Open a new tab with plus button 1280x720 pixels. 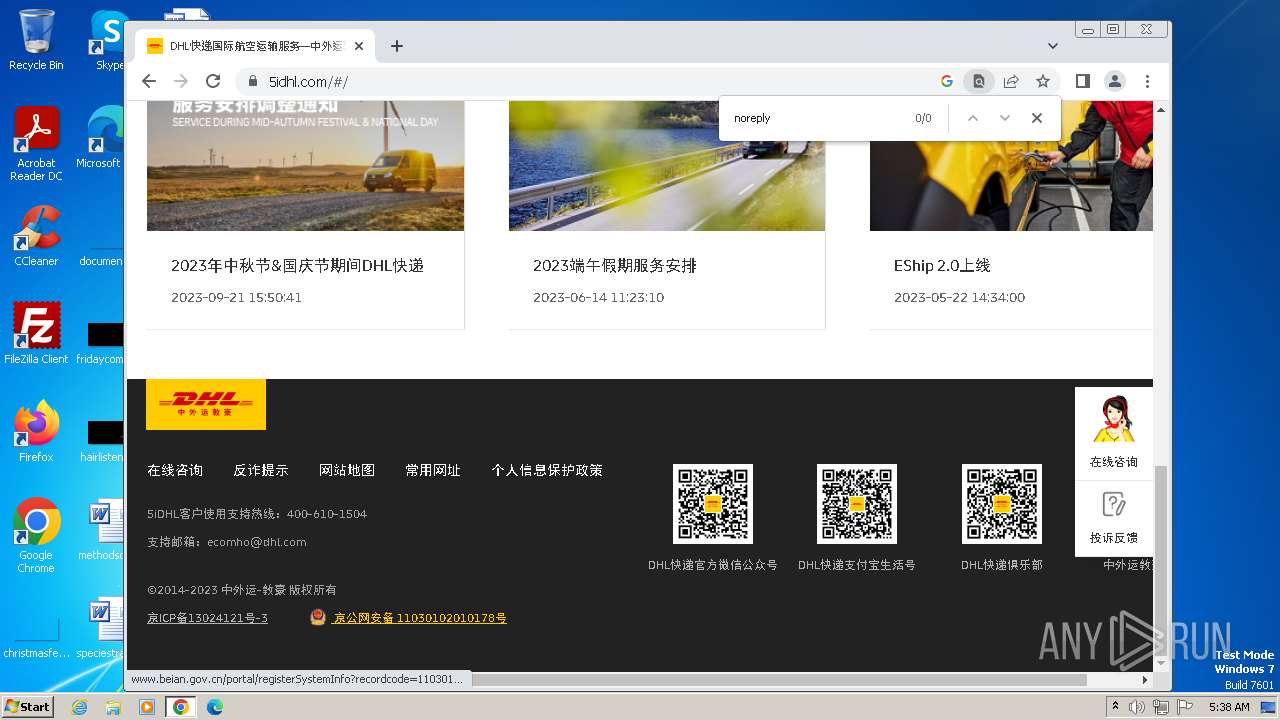click(397, 46)
